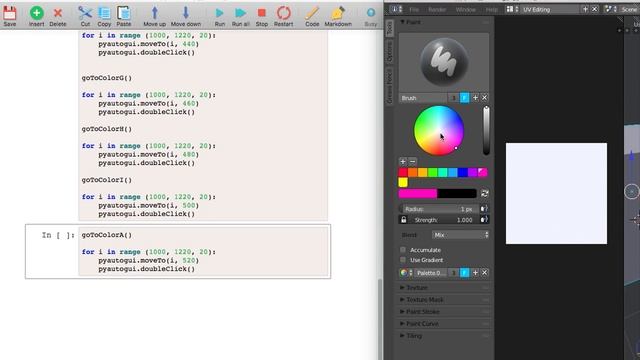Open the Blender Window menu

coord(466,9)
